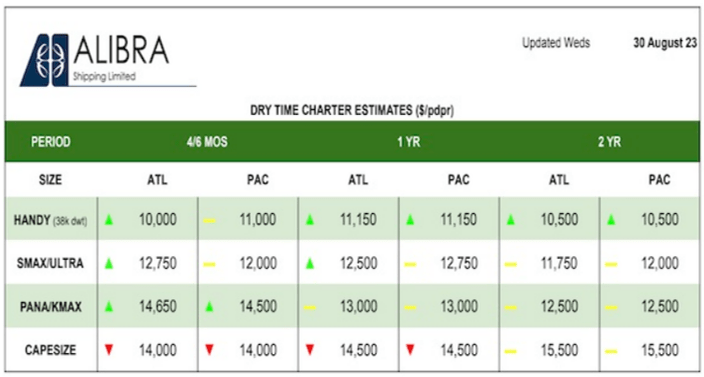Click the SMAX/ULTRA 12,750 ATL value

(158, 263)
